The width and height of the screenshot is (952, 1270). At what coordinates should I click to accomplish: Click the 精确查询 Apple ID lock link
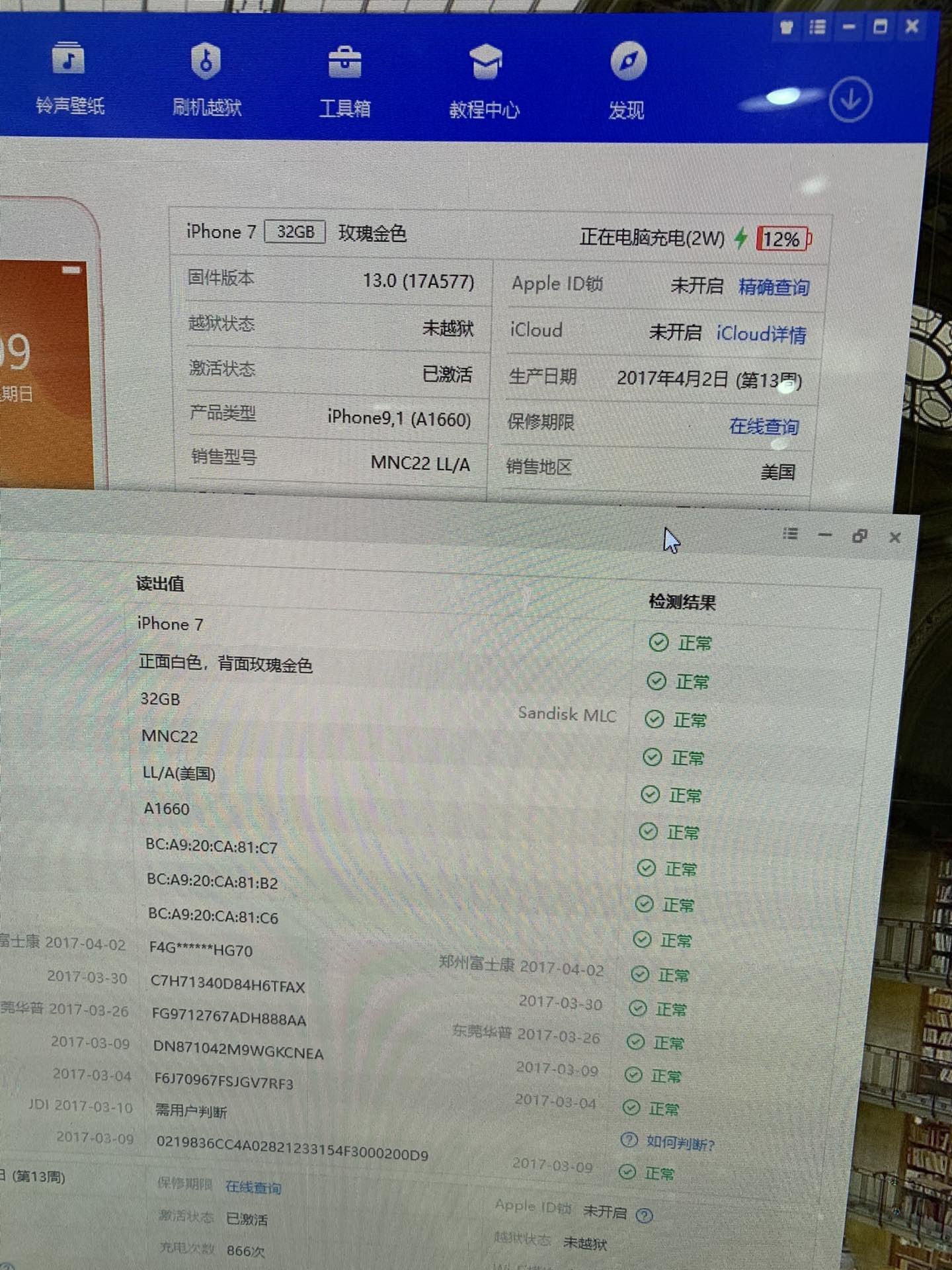click(x=773, y=287)
